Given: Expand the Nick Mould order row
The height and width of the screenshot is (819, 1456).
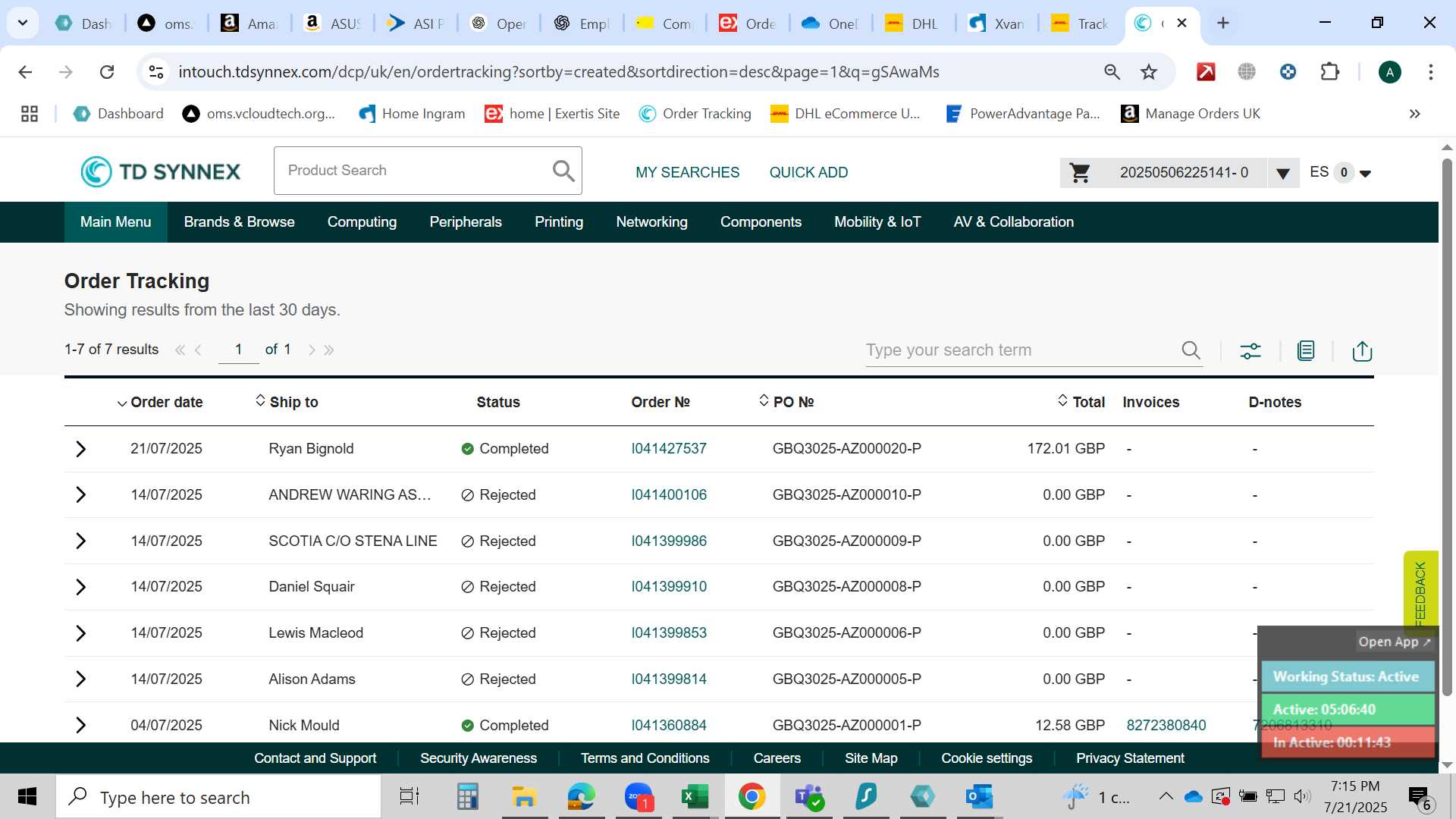Looking at the screenshot, I should [81, 726].
